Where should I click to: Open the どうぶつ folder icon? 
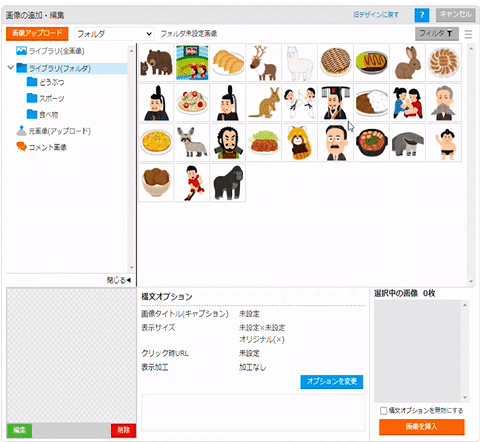tap(32, 82)
